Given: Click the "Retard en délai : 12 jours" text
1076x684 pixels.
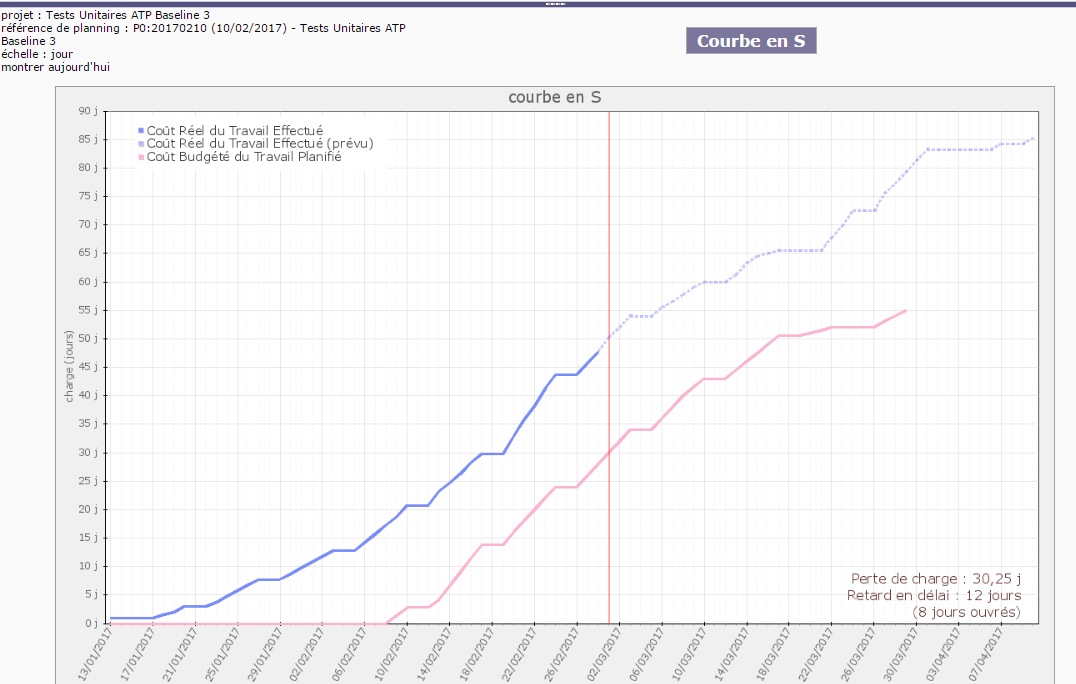Looking at the screenshot, I should [x=934, y=595].
